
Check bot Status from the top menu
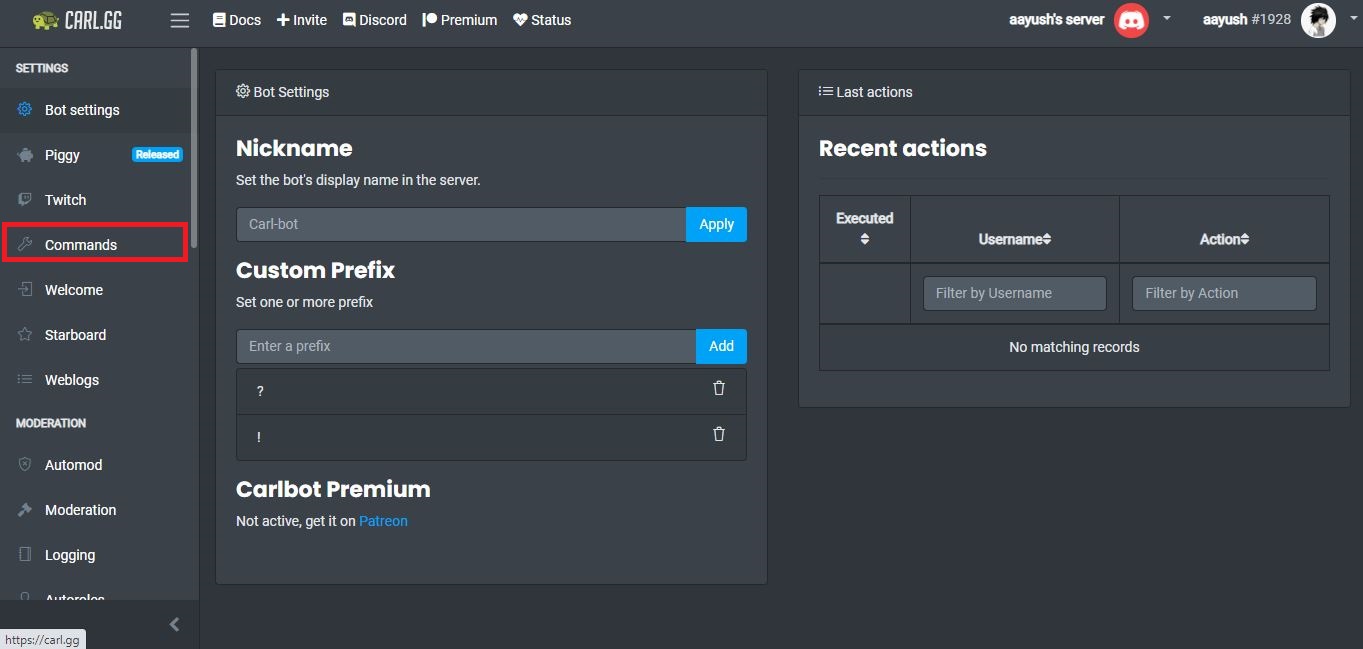[x=542, y=19]
